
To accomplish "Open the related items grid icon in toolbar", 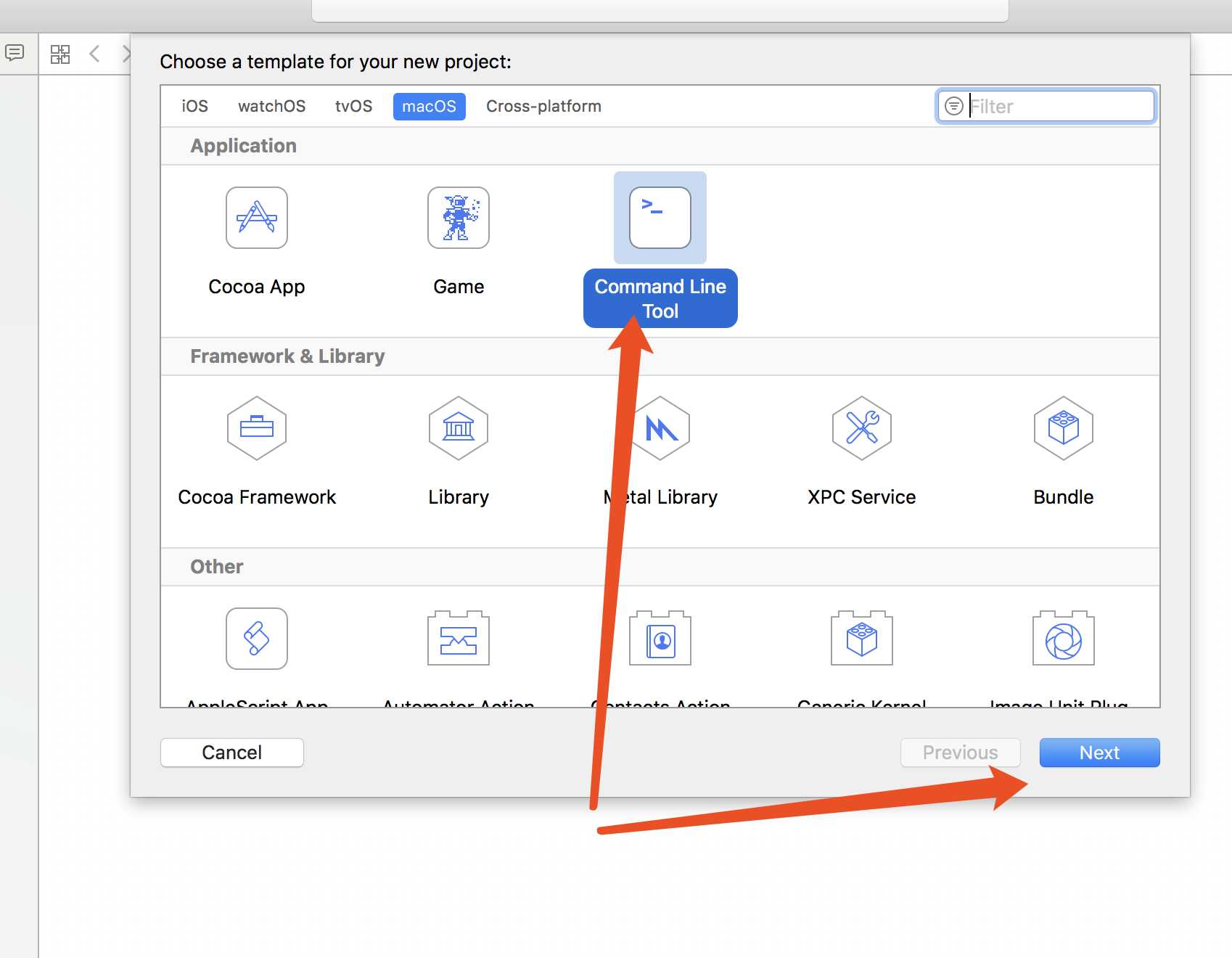I will click(x=60, y=54).
